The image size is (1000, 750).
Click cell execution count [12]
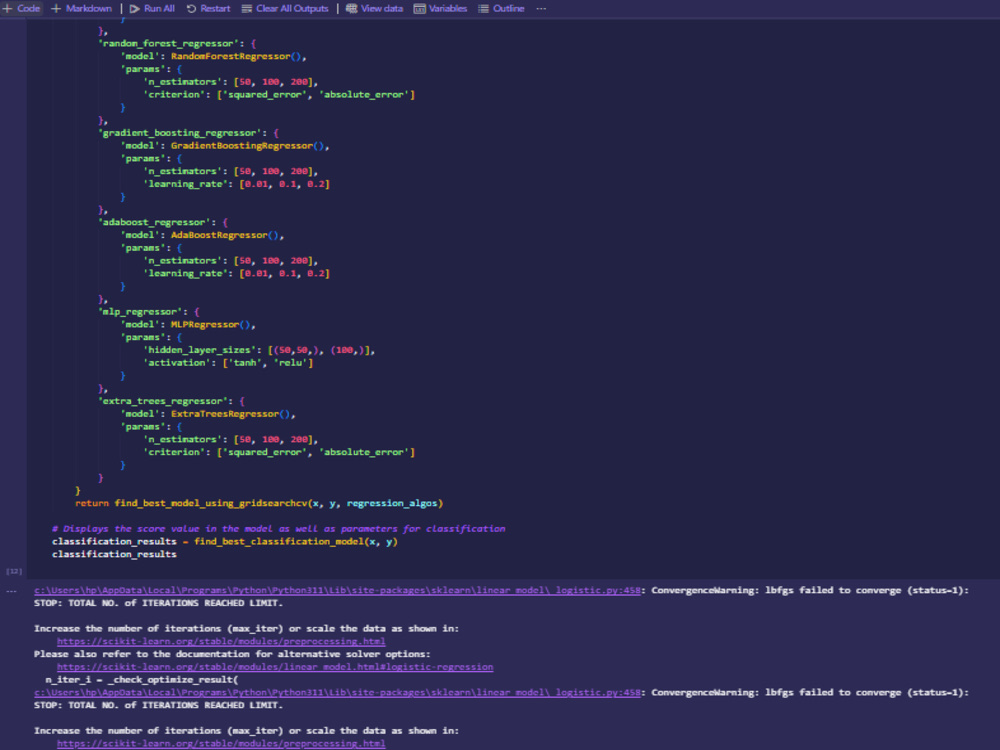pos(14,571)
